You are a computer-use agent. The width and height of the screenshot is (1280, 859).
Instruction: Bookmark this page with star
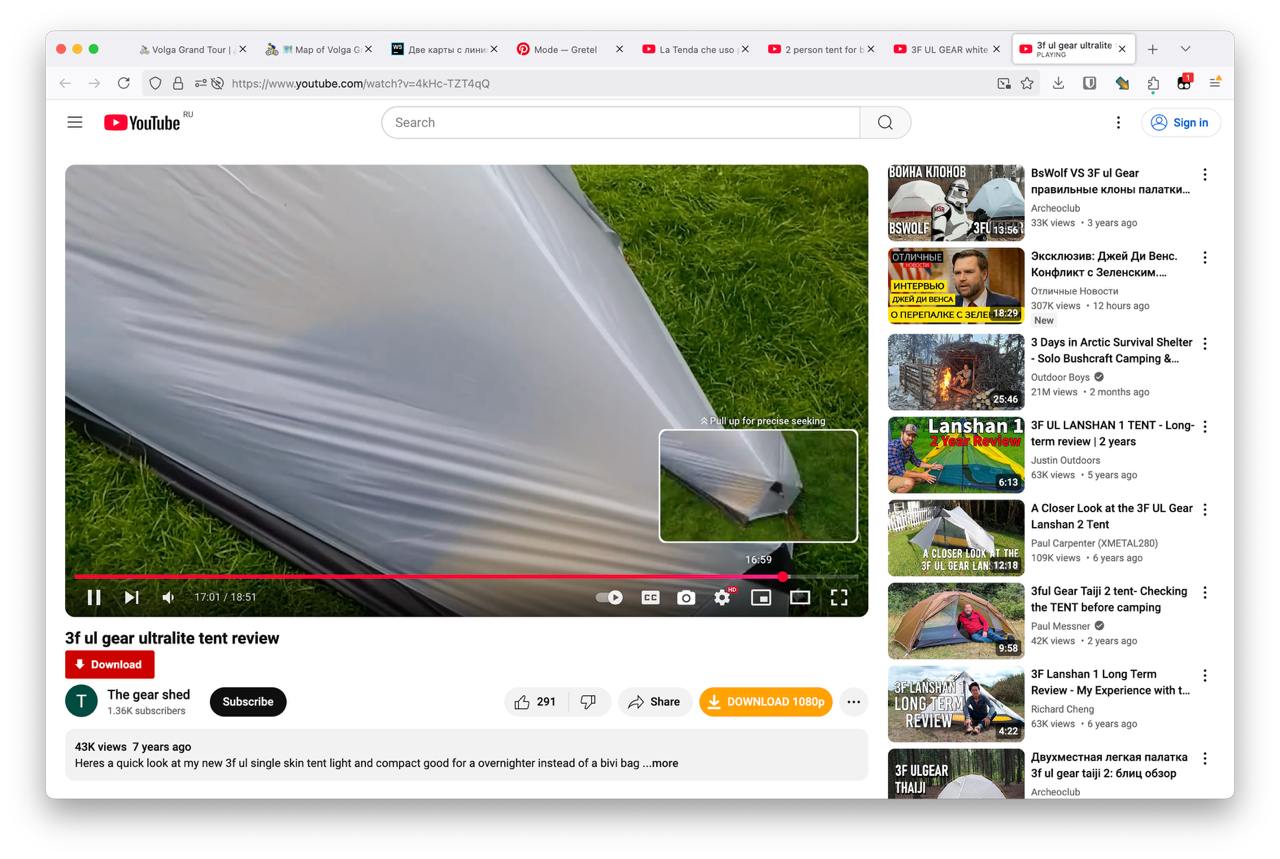[x=1027, y=83]
